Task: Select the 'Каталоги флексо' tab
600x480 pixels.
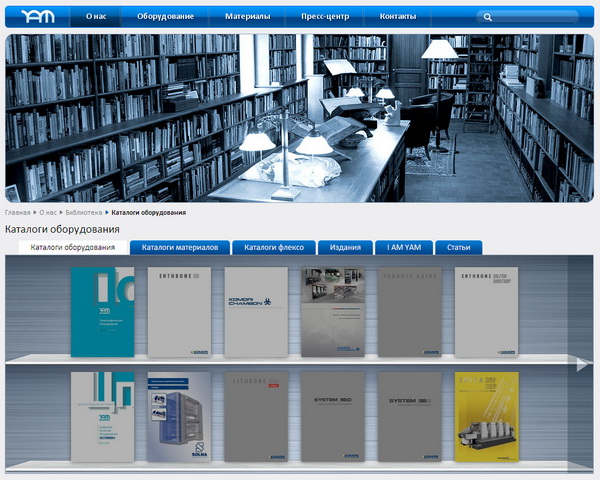Action: click(x=275, y=247)
